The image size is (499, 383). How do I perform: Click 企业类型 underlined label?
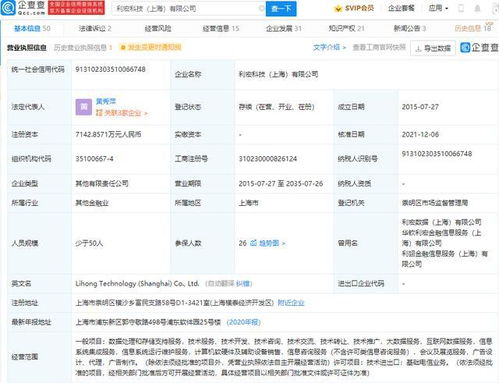pyautogui.click(x=25, y=183)
